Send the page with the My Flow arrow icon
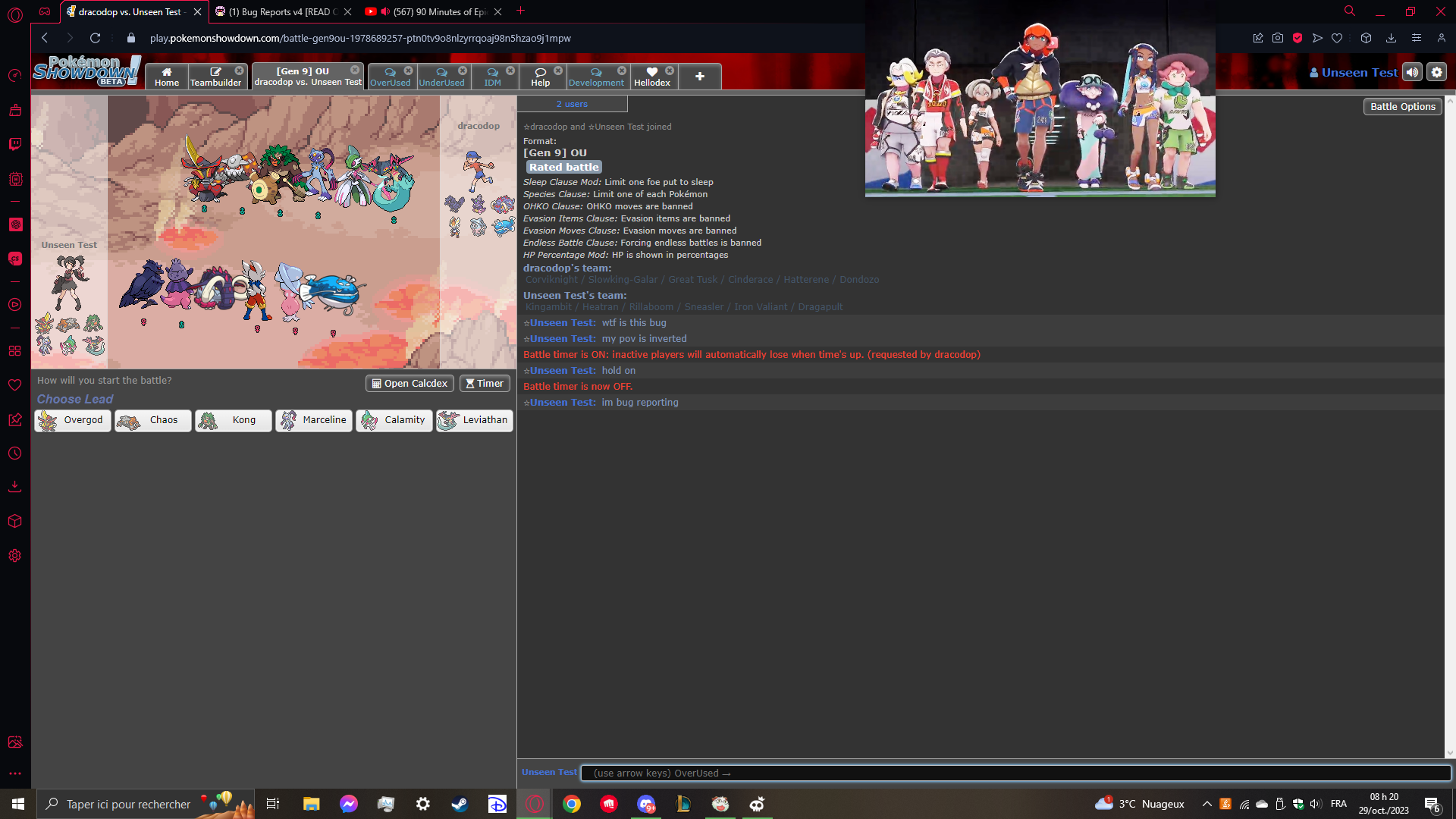1456x819 pixels. 1317,38
